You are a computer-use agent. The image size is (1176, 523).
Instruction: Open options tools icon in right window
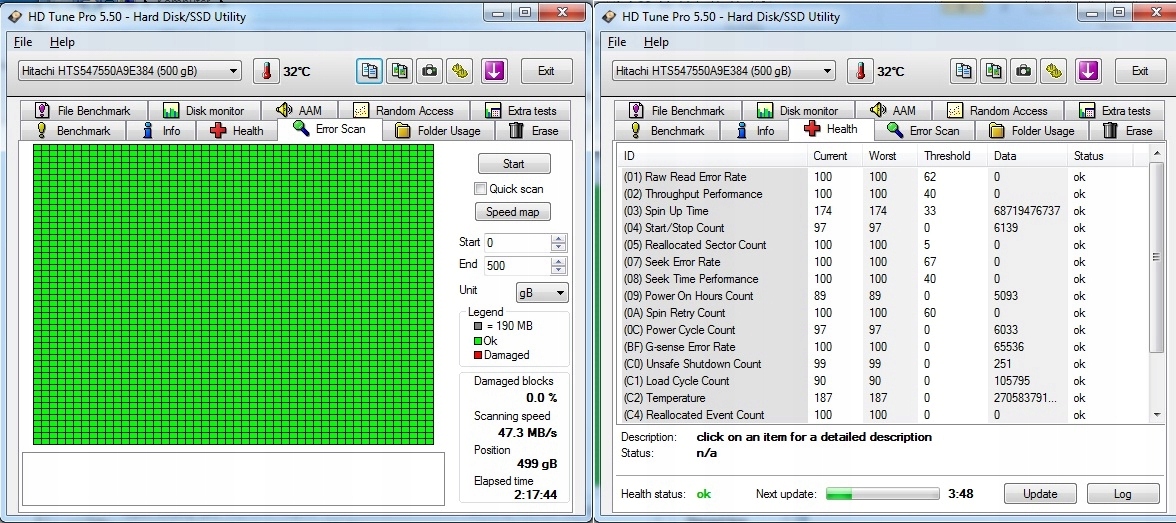(1054, 71)
